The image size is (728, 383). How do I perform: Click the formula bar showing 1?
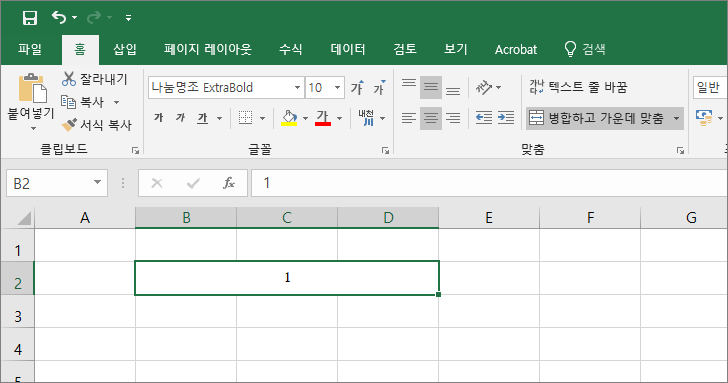click(489, 183)
